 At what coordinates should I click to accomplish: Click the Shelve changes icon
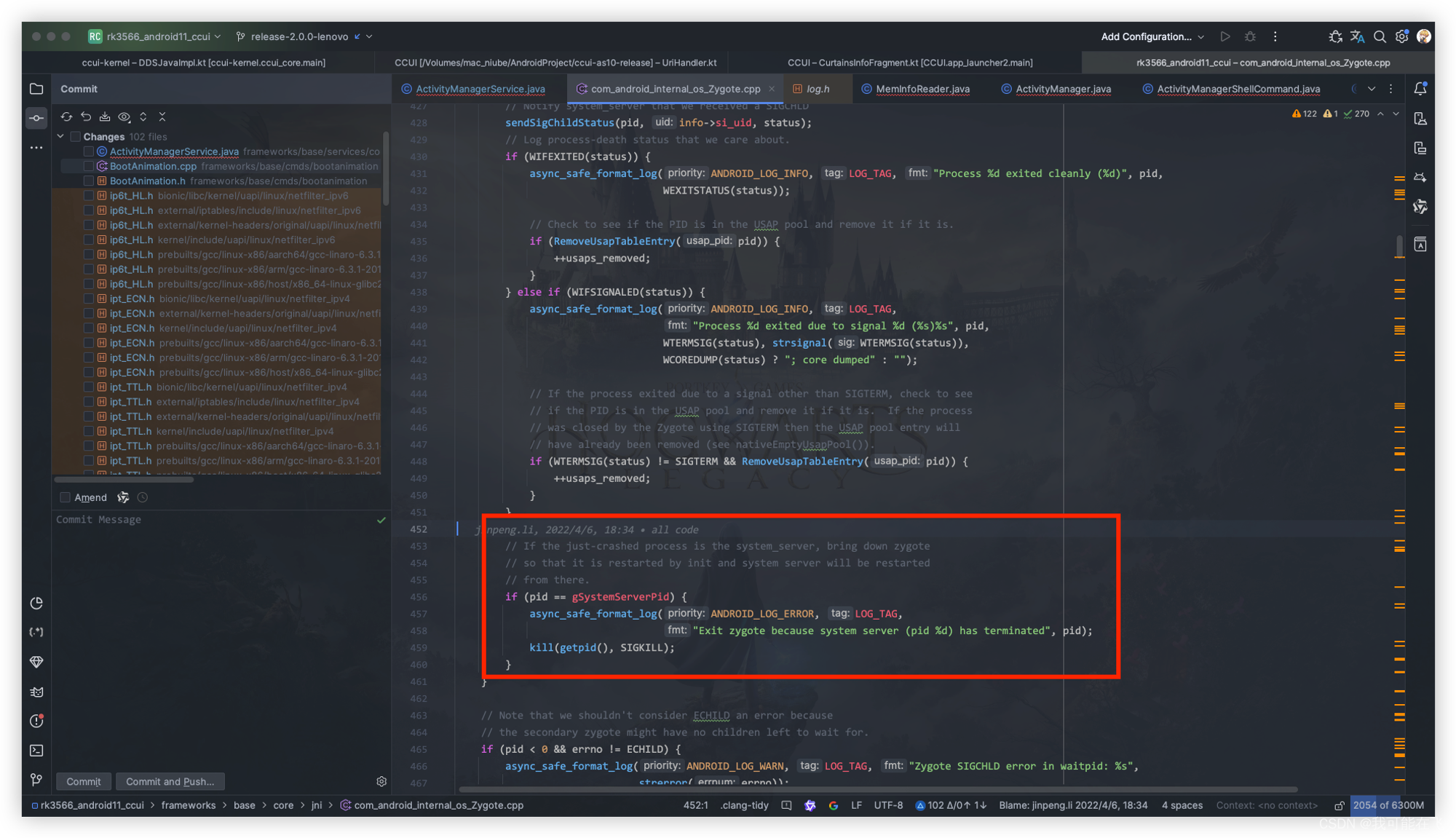(105, 116)
